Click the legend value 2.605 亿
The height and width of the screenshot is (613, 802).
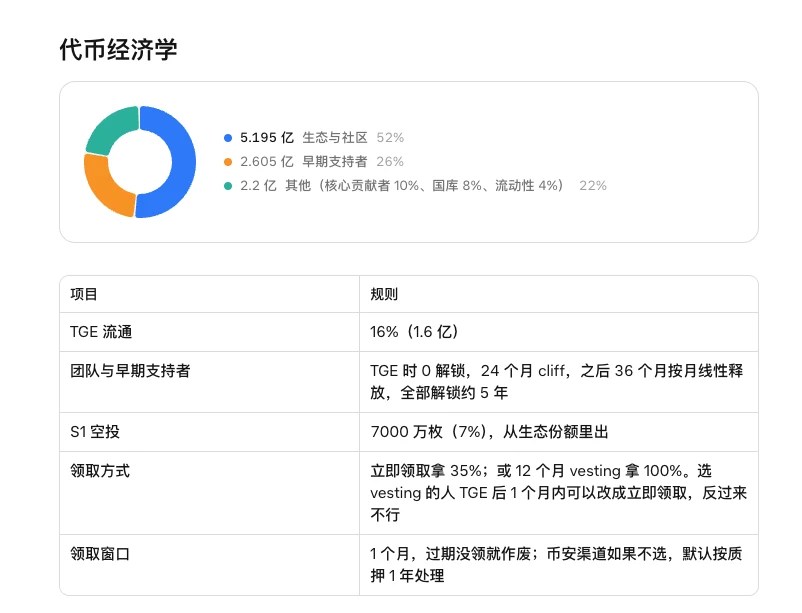(267, 162)
